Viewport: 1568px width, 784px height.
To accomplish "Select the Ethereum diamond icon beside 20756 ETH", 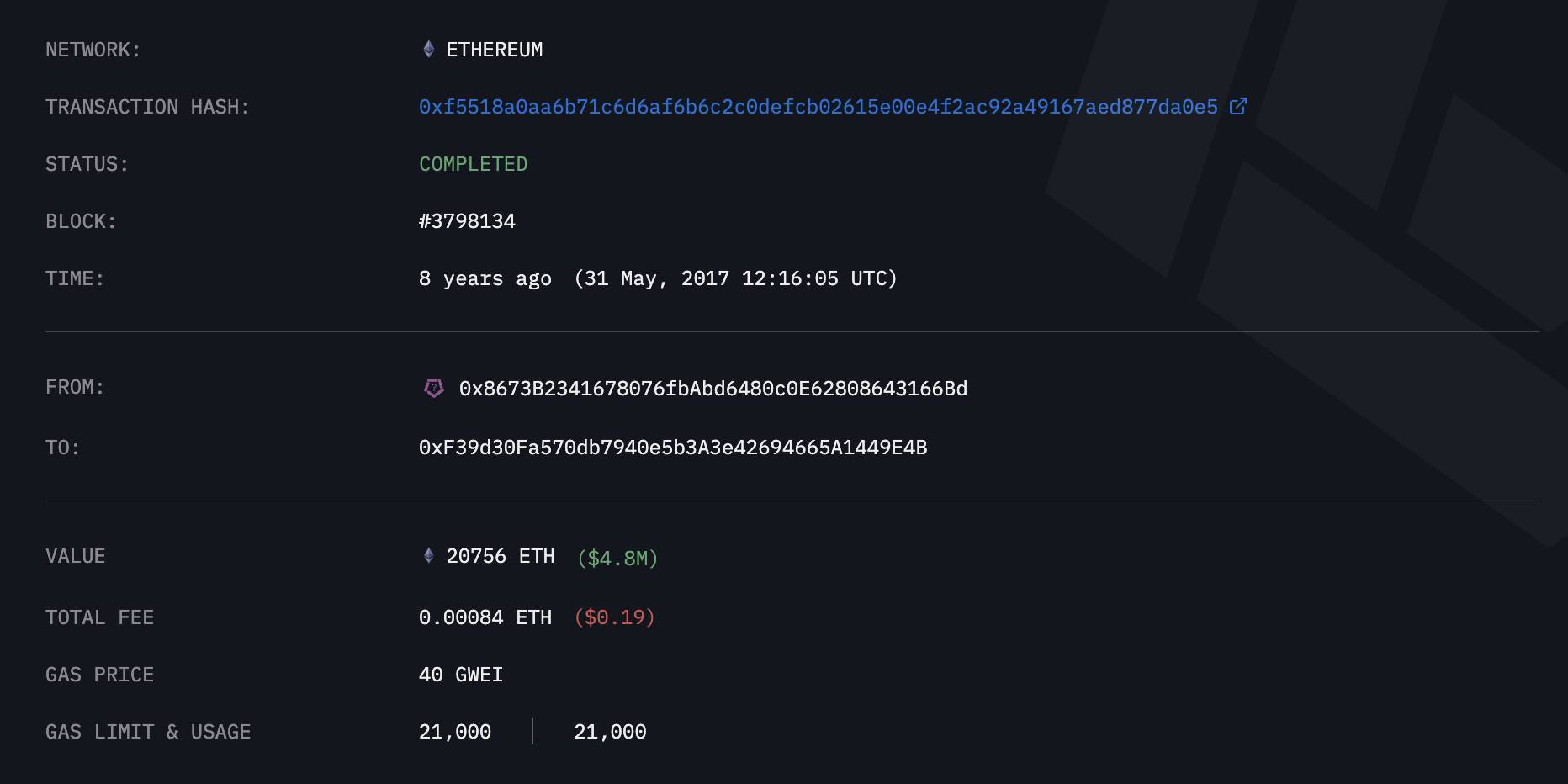I will tap(428, 555).
